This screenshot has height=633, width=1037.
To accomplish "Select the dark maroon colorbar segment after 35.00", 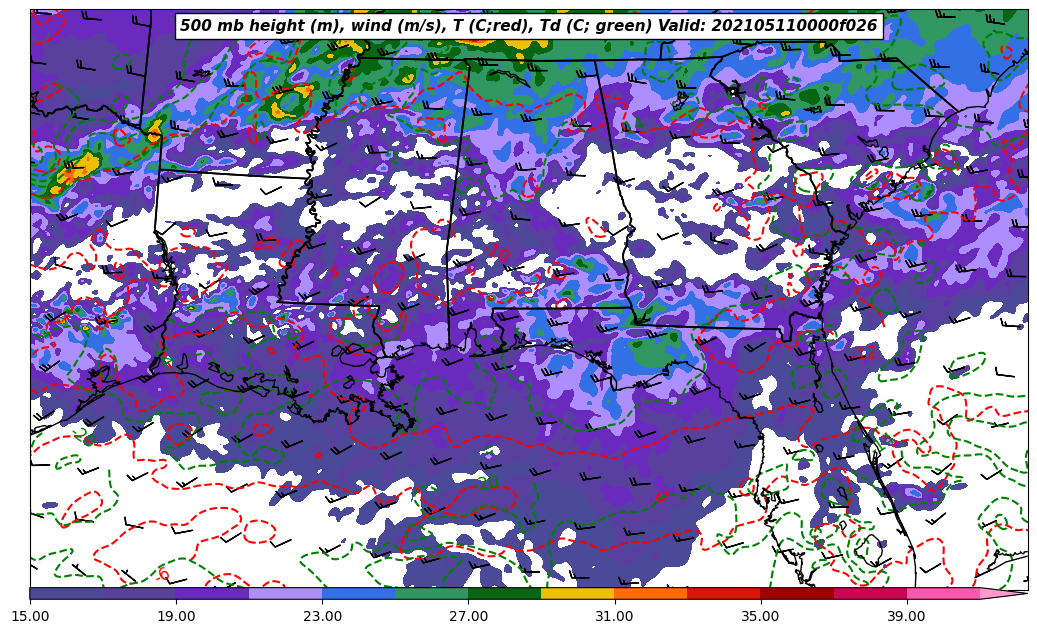I will coord(797,593).
